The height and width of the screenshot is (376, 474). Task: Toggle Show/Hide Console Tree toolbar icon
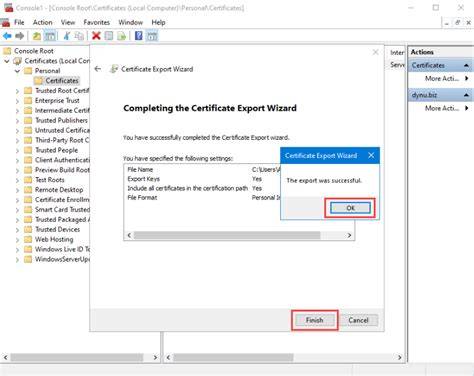tap(50, 36)
